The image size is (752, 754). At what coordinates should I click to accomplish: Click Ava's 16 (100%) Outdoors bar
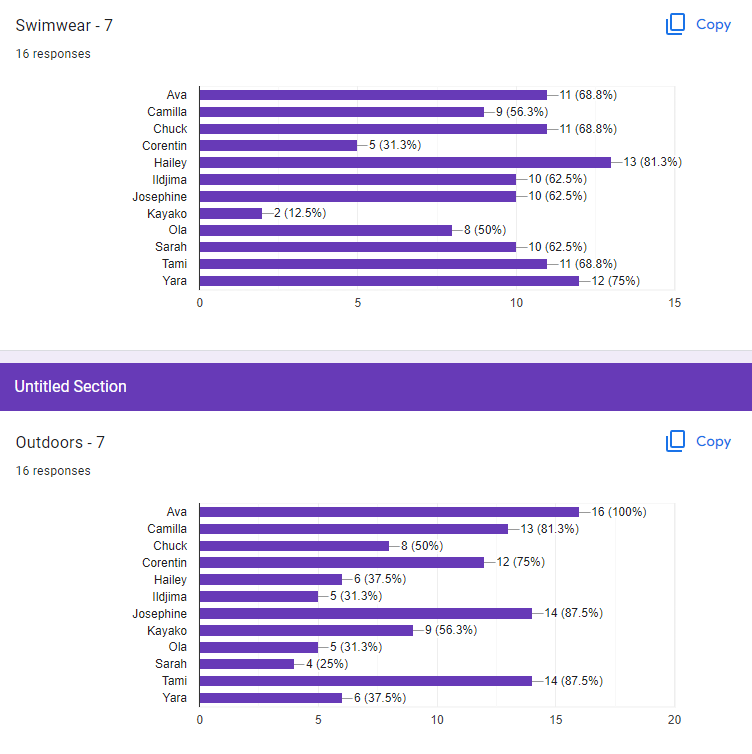click(x=389, y=512)
